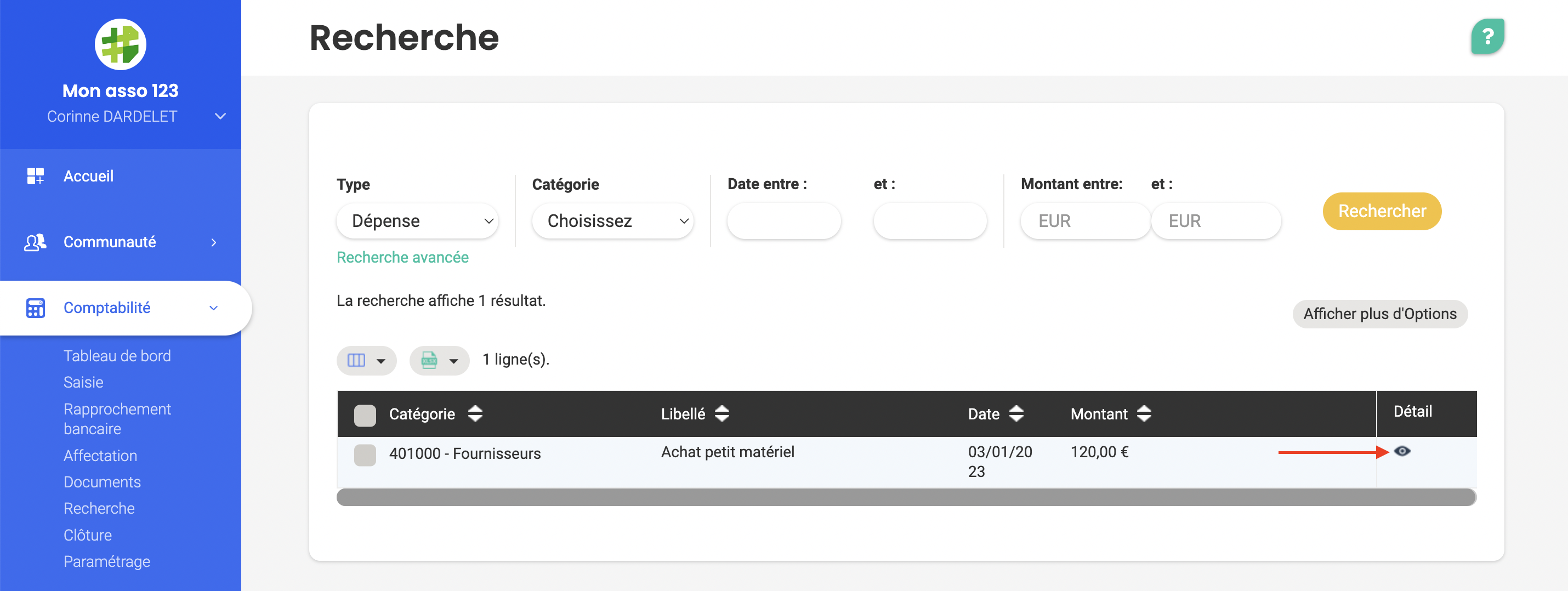Expand the Corinne DARDELET user menu
Viewport: 1568px width, 591px height.
(x=220, y=116)
